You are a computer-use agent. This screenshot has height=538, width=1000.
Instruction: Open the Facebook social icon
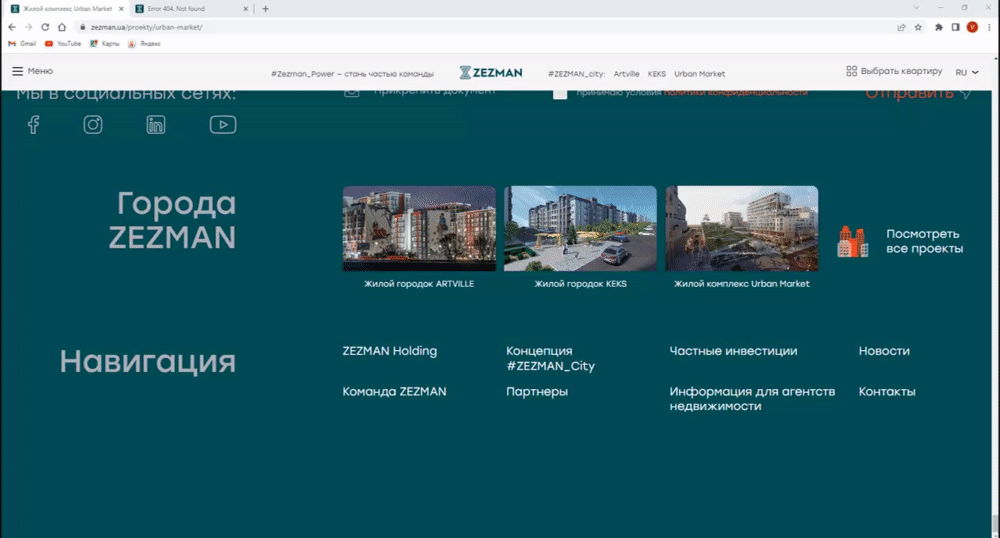[x=34, y=124]
